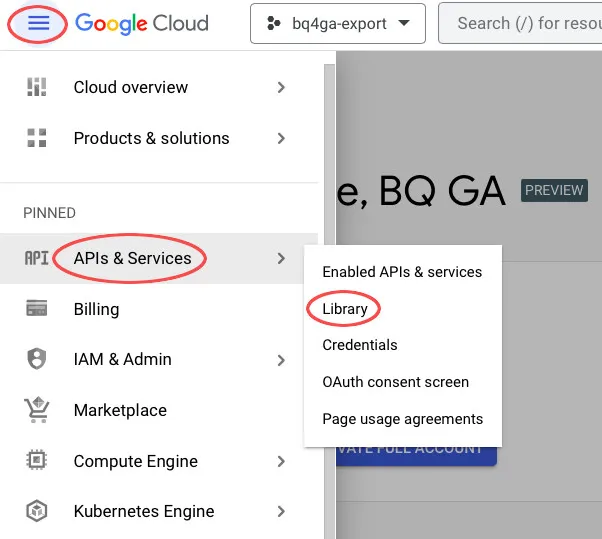The height and width of the screenshot is (539, 602).
Task: Open Enabled APIs & services submenu item
Action: click(x=402, y=271)
